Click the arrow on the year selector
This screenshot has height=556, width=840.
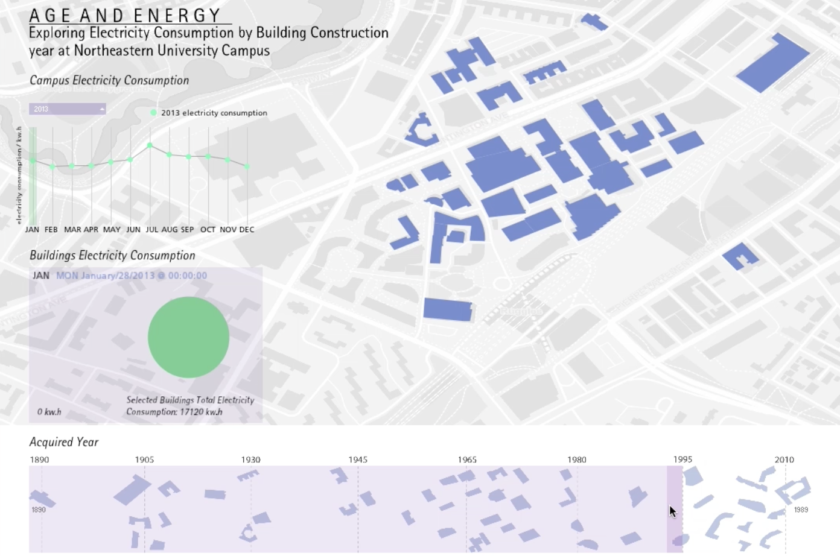[102, 109]
